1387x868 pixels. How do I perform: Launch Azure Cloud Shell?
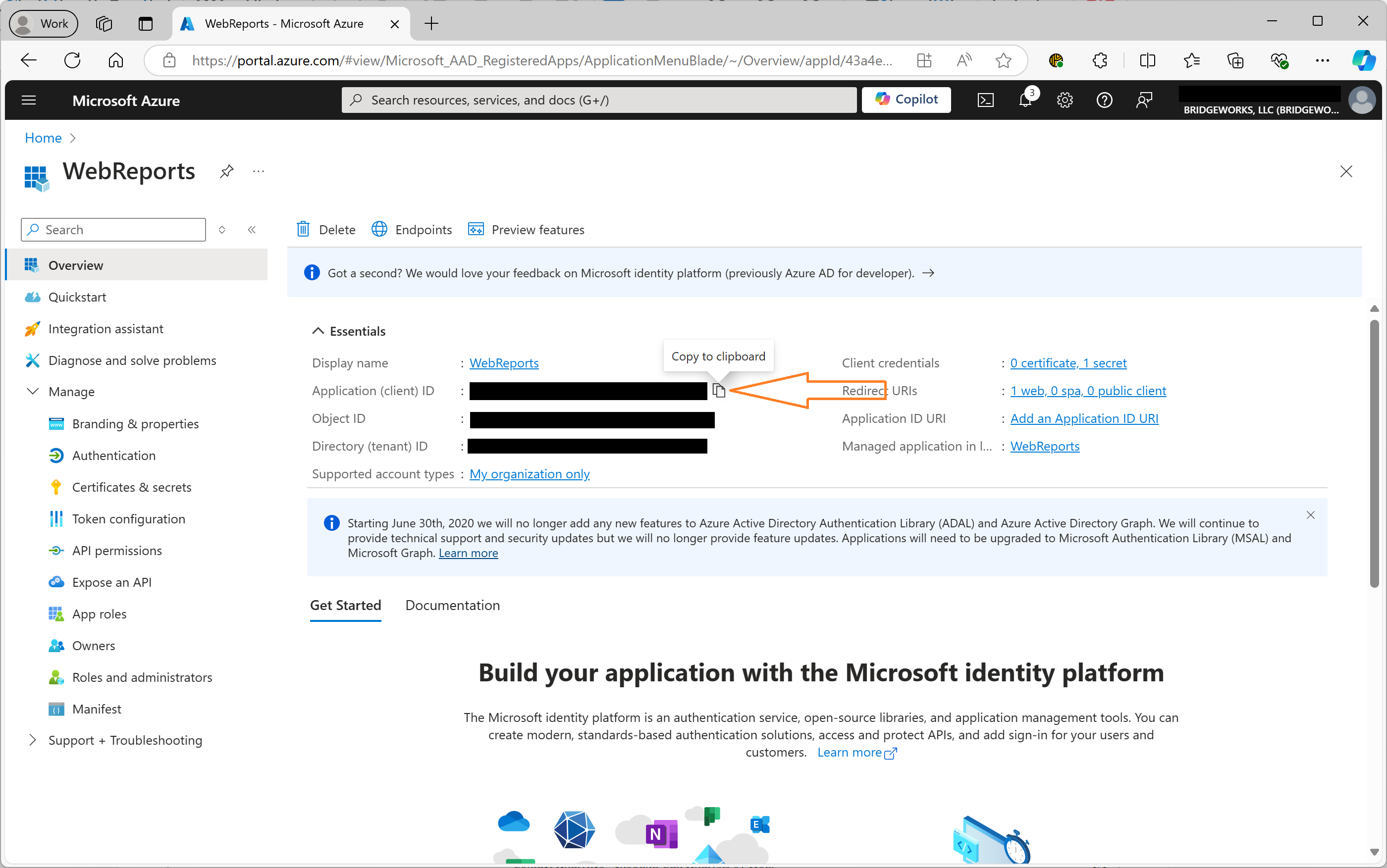point(986,100)
